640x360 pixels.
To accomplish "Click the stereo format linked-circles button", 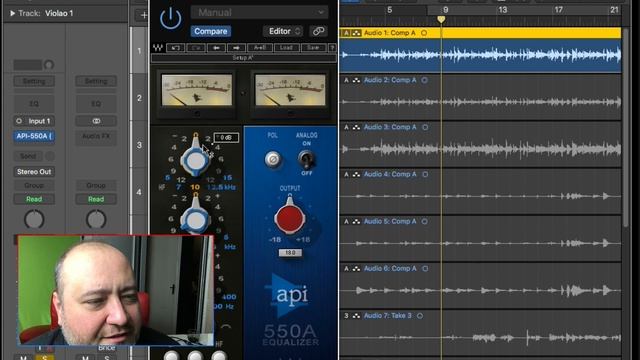I will click(x=96, y=121).
